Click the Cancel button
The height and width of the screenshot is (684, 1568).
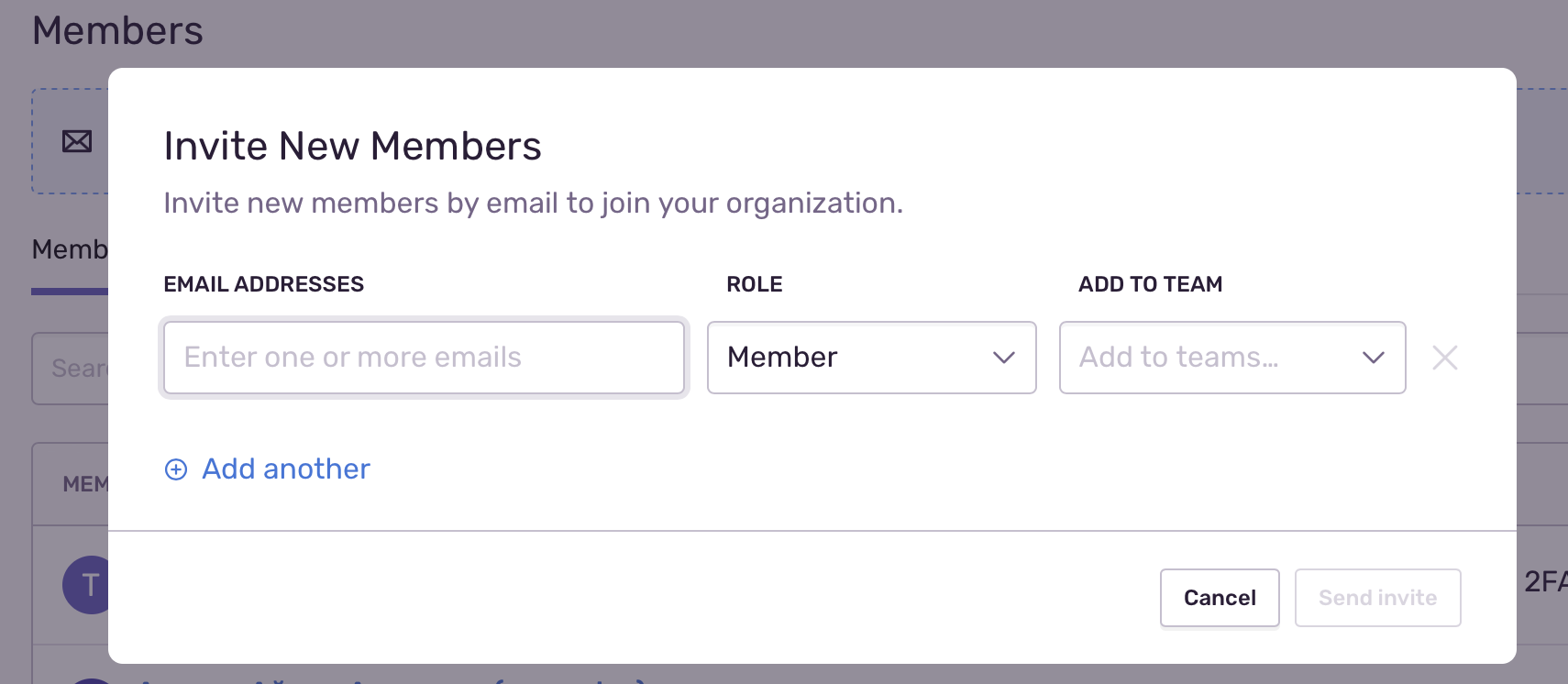click(x=1219, y=598)
